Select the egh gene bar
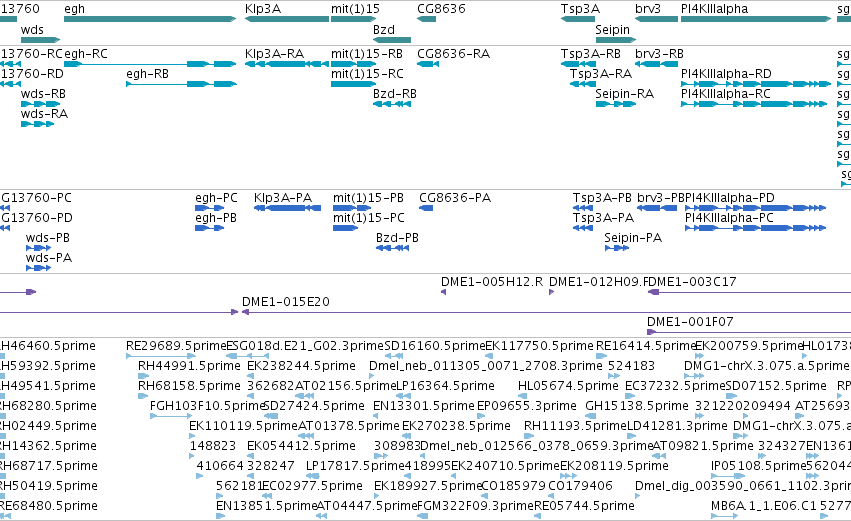This screenshot has height=521, width=851. tap(150, 19)
